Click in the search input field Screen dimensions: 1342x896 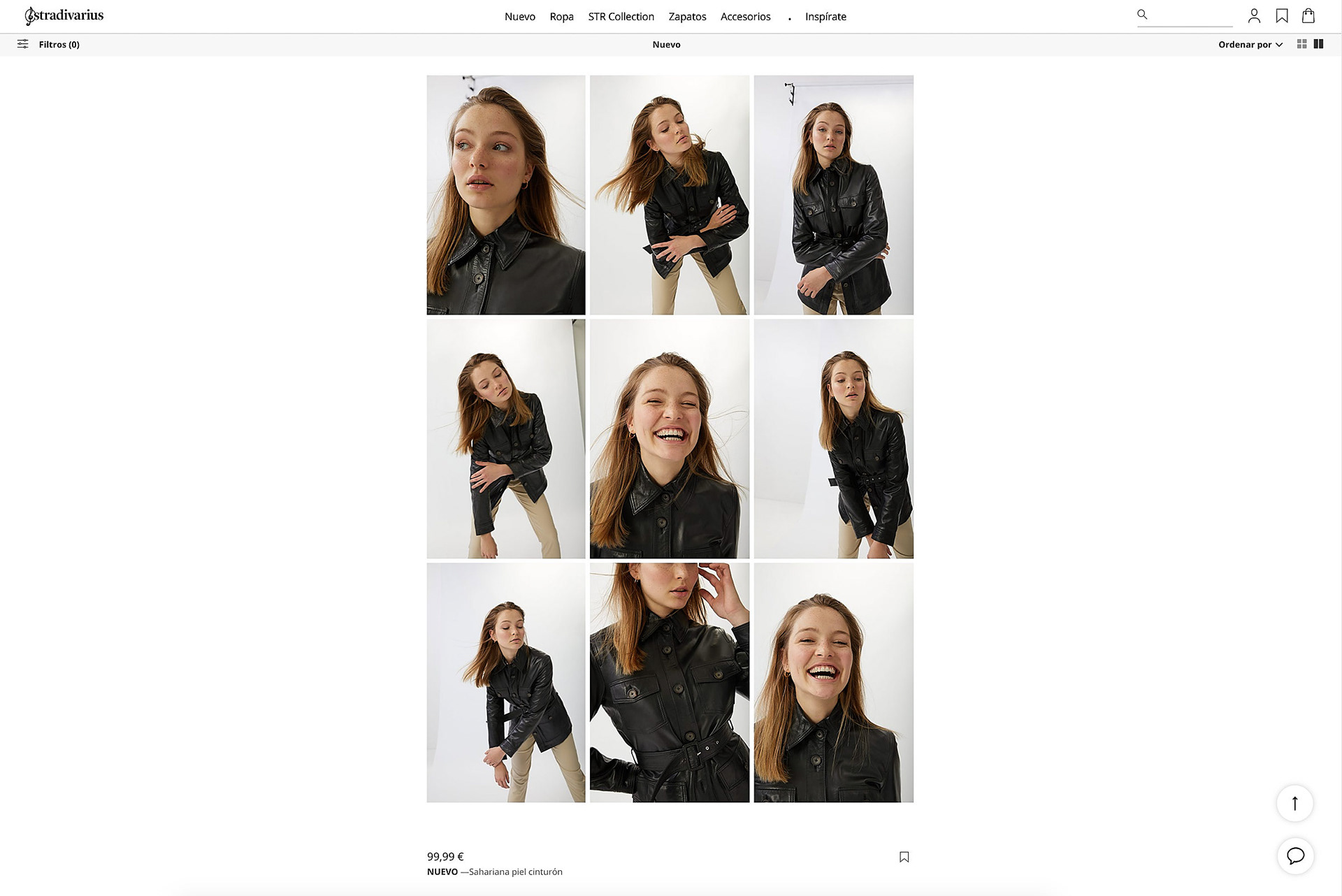[1192, 15]
